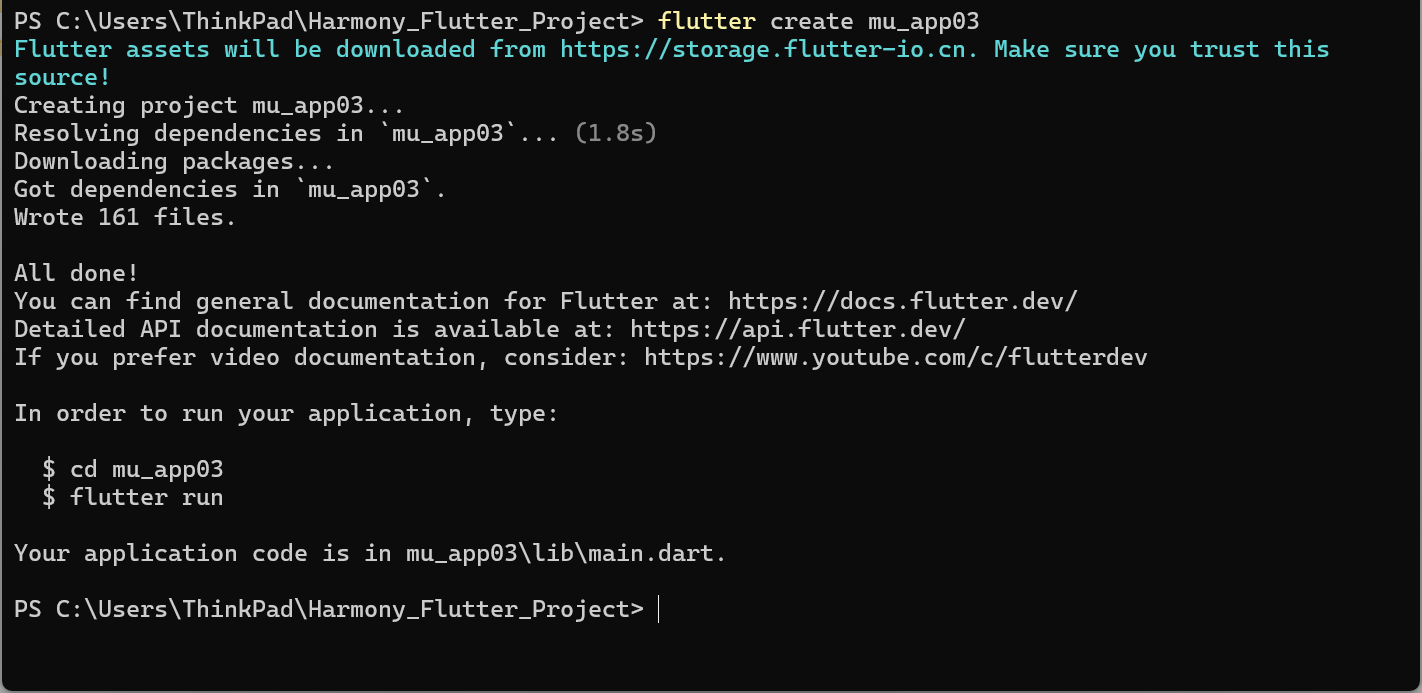Image resolution: width=1422 pixels, height=693 pixels.
Task: Click the 'Got dependencies in `mu_app03`.' line
Action: [x=230, y=189]
